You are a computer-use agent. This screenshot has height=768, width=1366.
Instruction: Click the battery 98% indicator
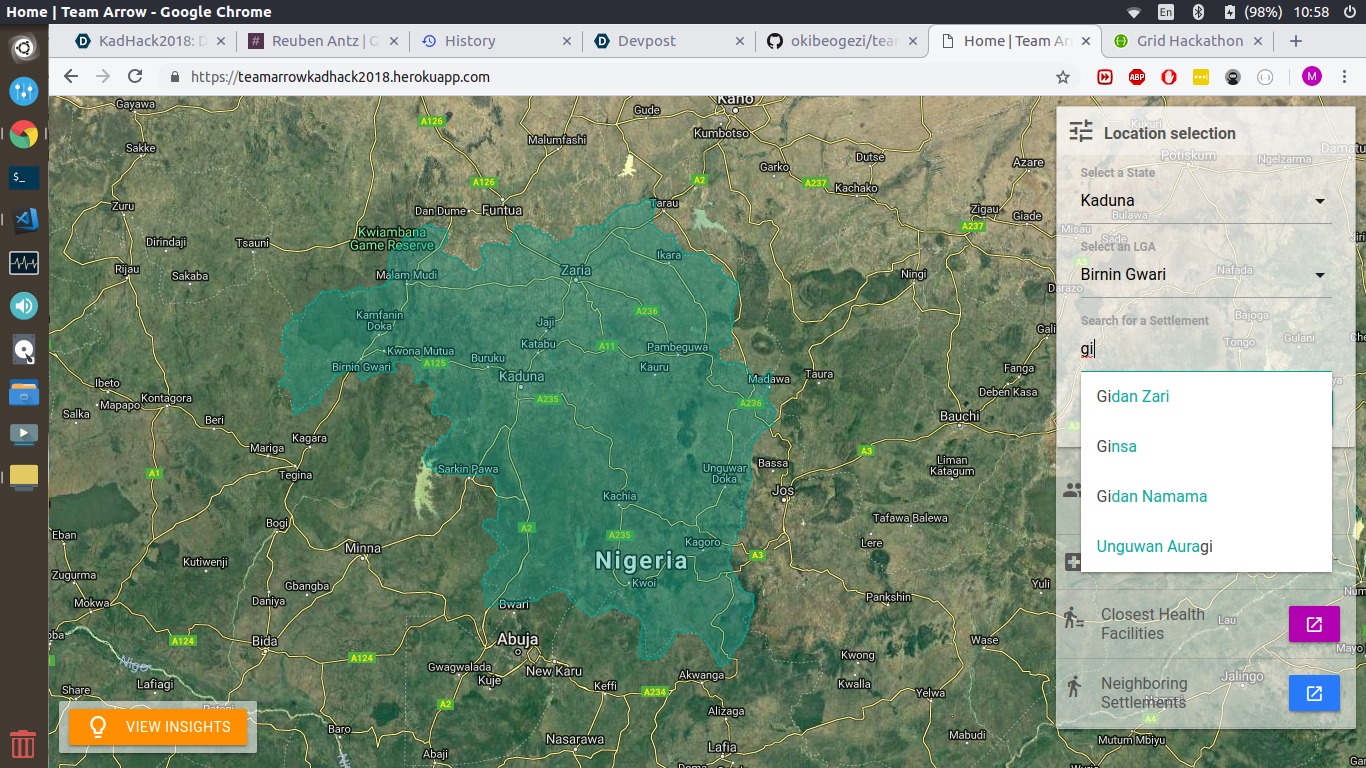coord(1252,12)
